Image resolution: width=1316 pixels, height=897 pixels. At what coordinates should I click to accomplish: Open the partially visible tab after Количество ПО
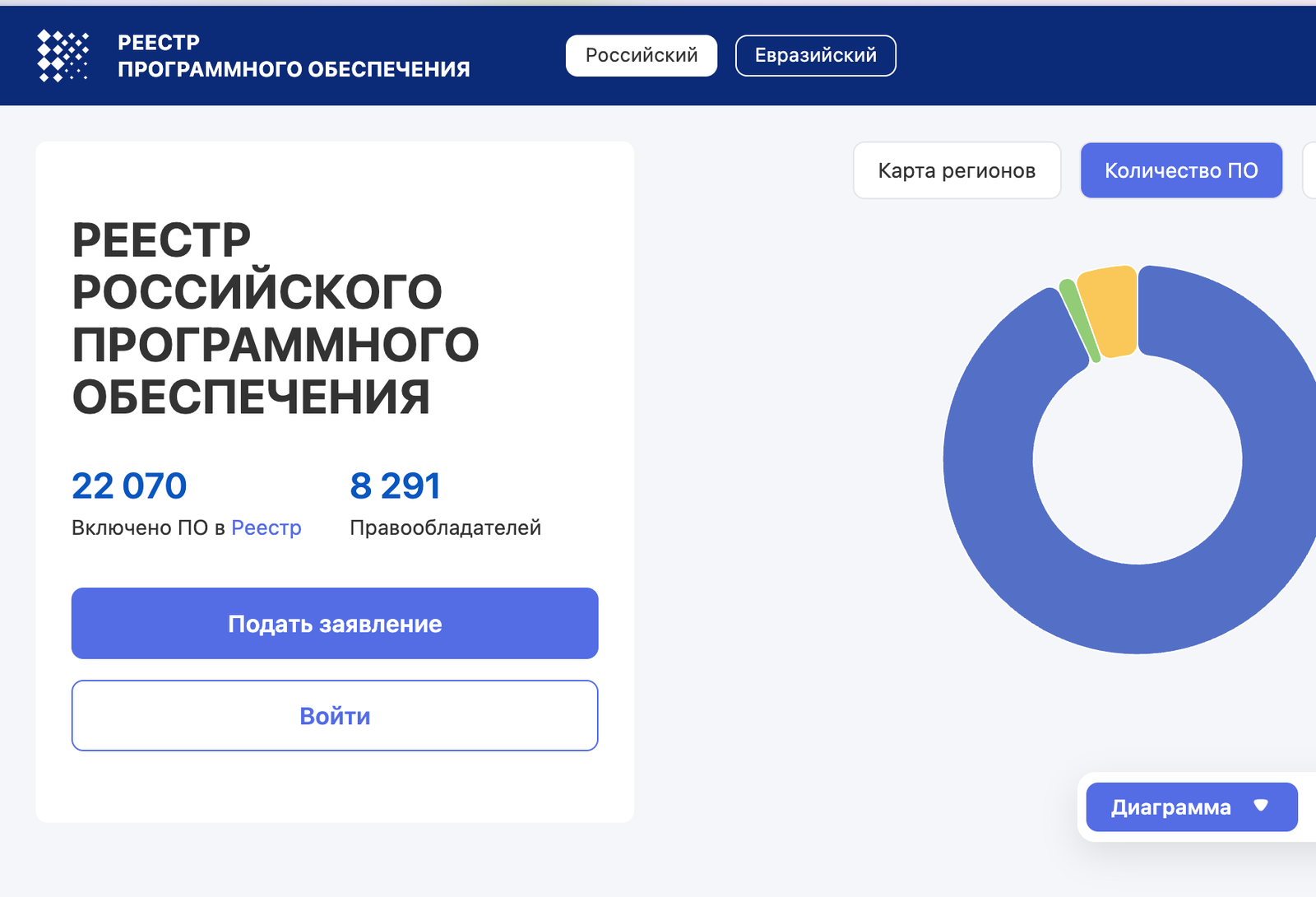pyautogui.click(x=1309, y=170)
